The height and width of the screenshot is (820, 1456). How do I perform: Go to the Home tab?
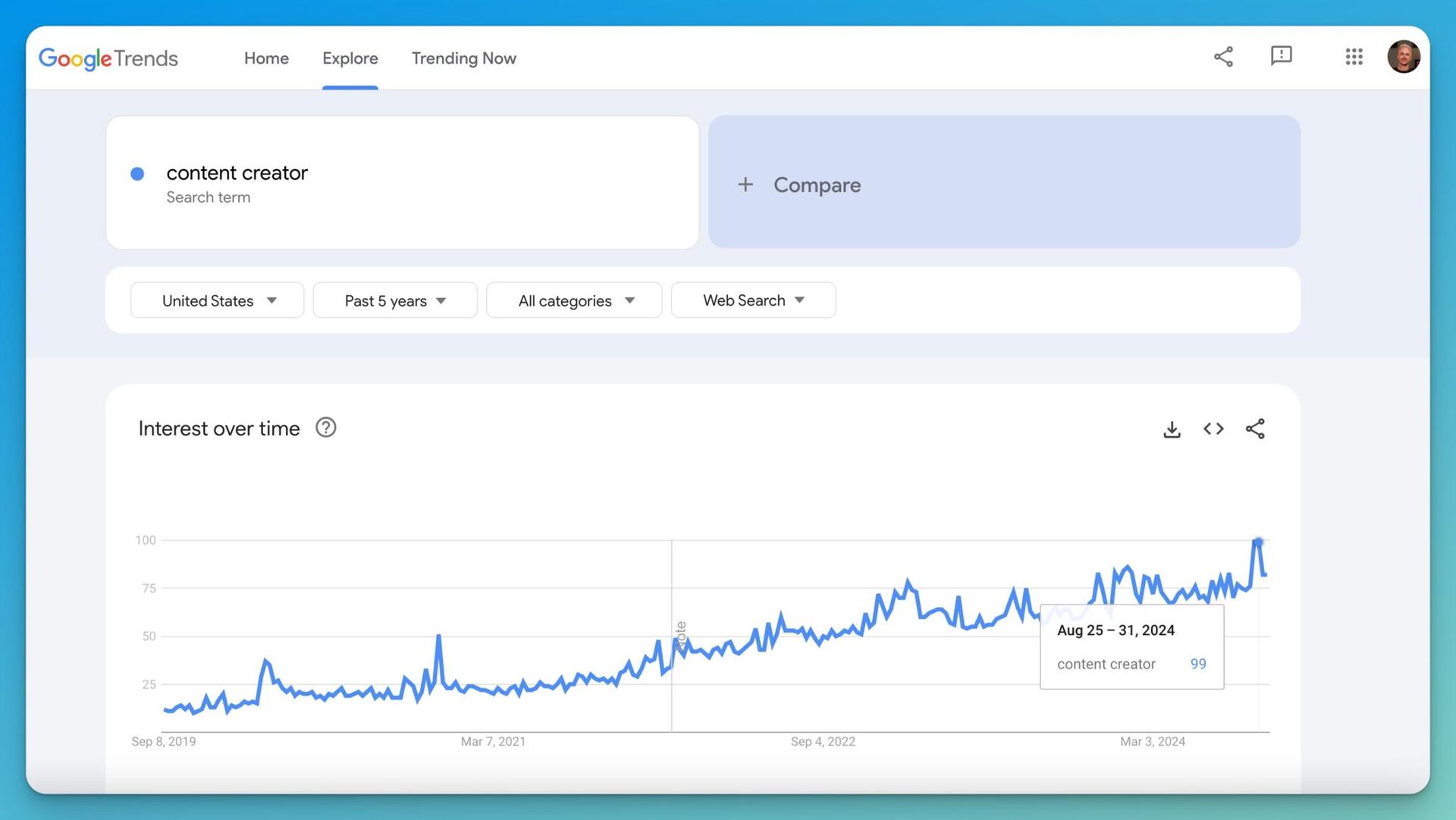pos(266,58)
